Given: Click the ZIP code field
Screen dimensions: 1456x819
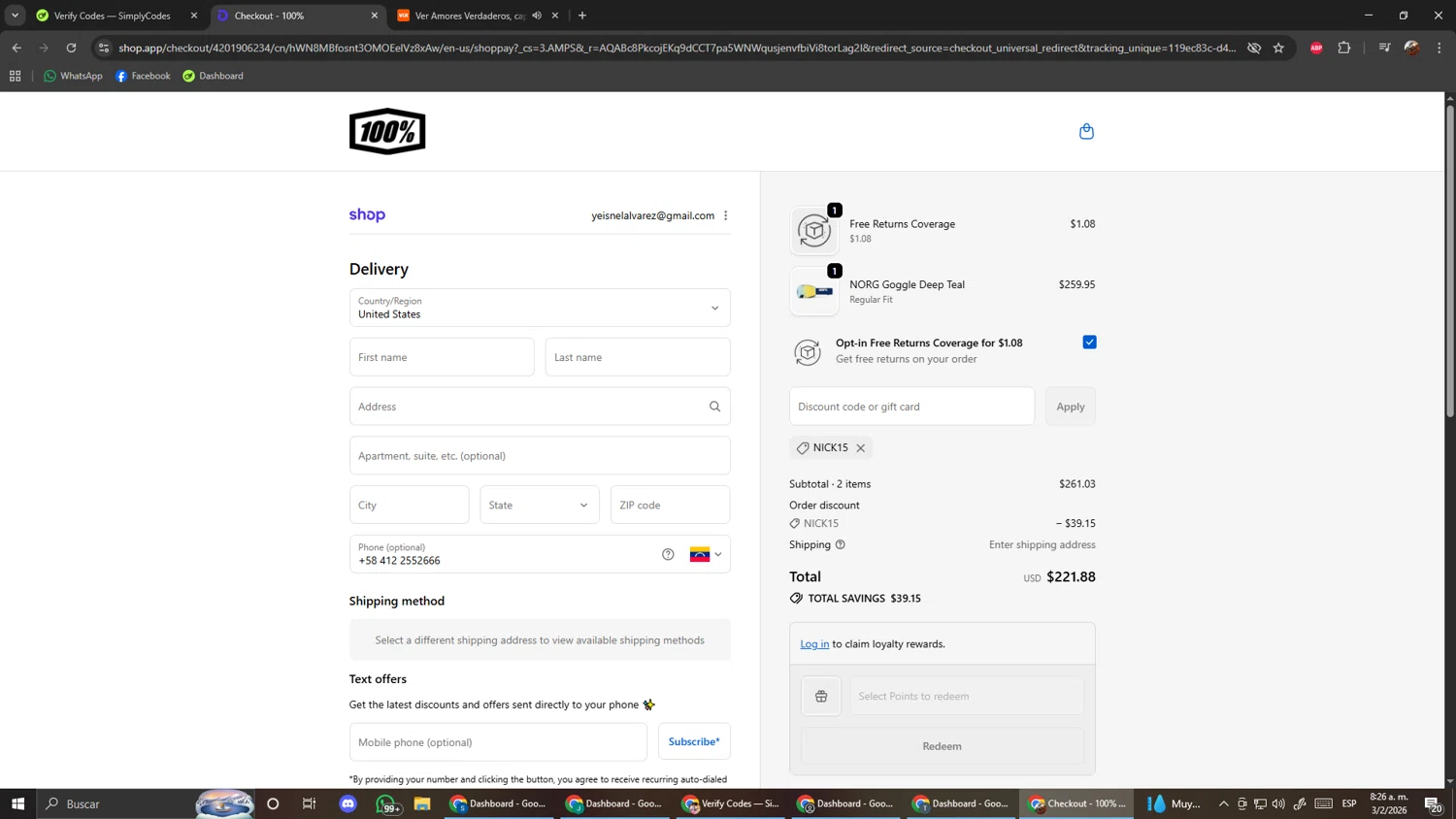Looking at the screenshot, I should pyautogui.click(x=670, y=505).
